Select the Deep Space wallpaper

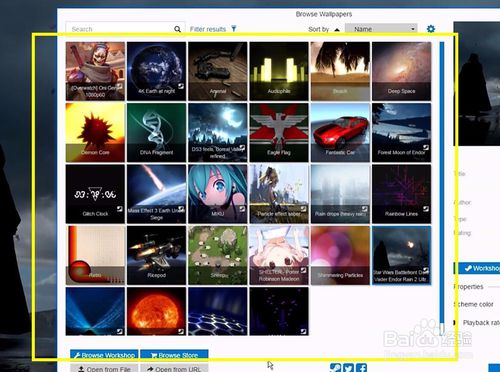(402, 71)
